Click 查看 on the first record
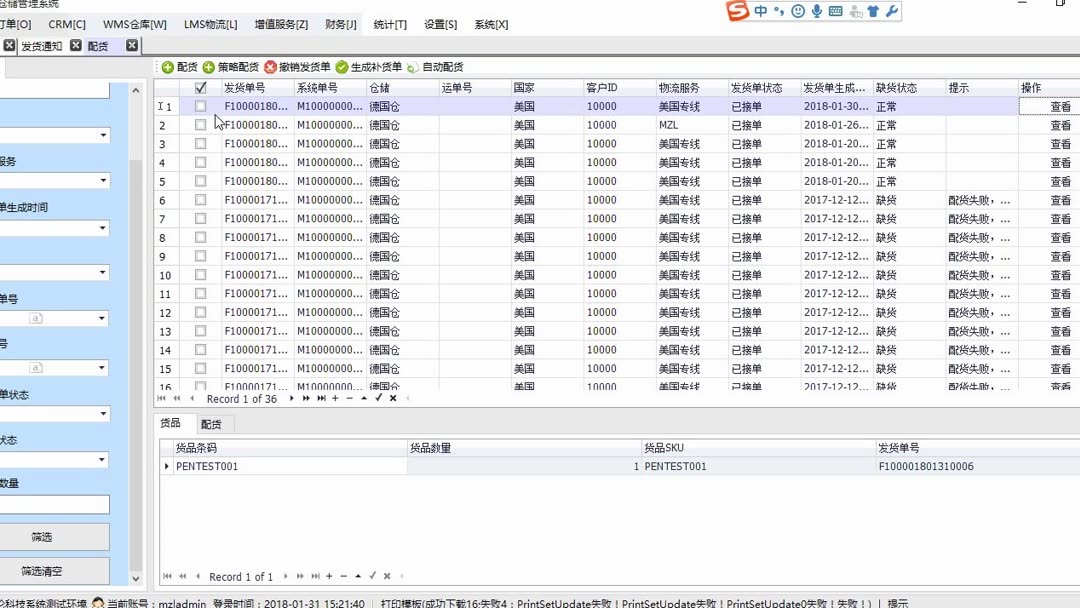This screenshot has width=1080, height=608. click(x=1062, y=106)
